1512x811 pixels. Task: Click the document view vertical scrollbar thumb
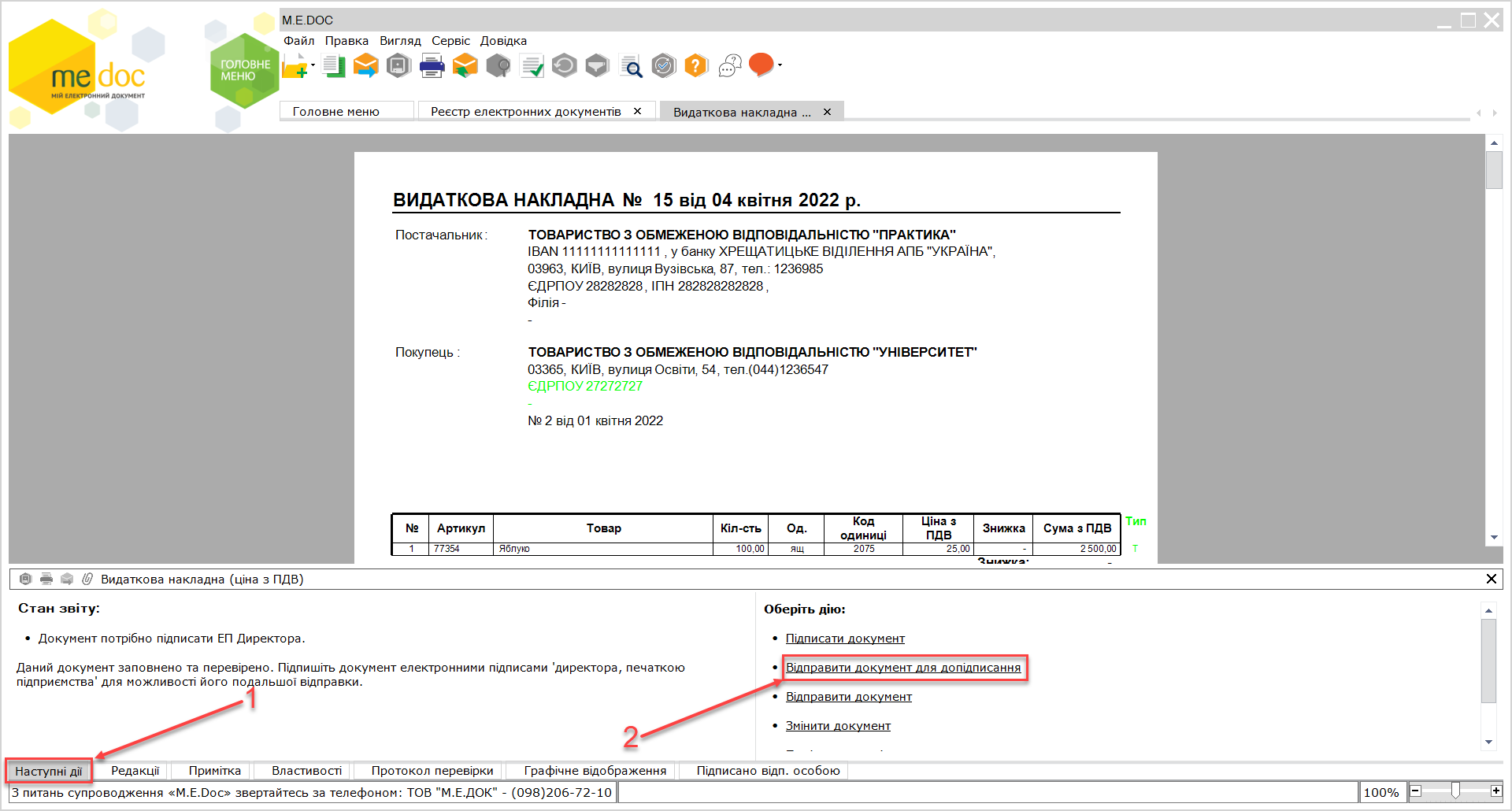pyautogui.click(x=1494, y=170)
